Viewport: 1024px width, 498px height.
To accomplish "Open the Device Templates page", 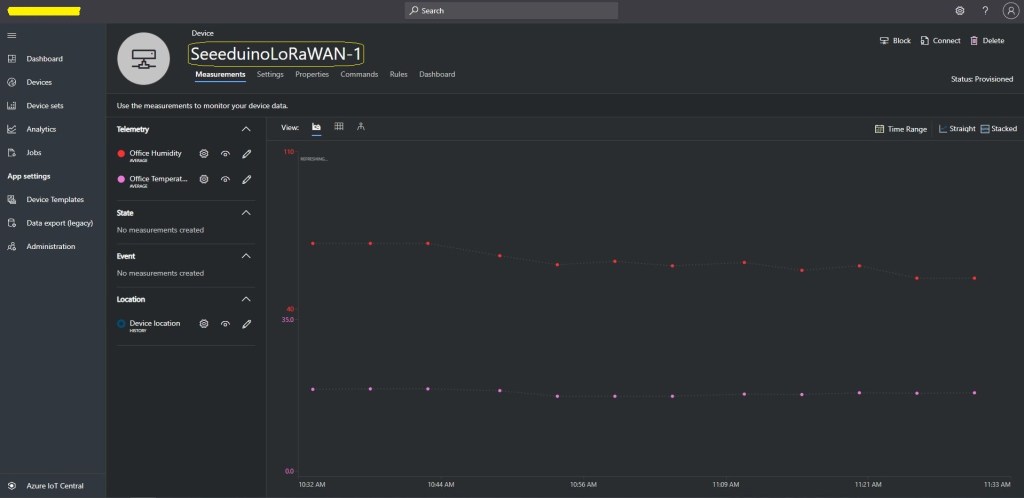I will [x=54, y=199].
